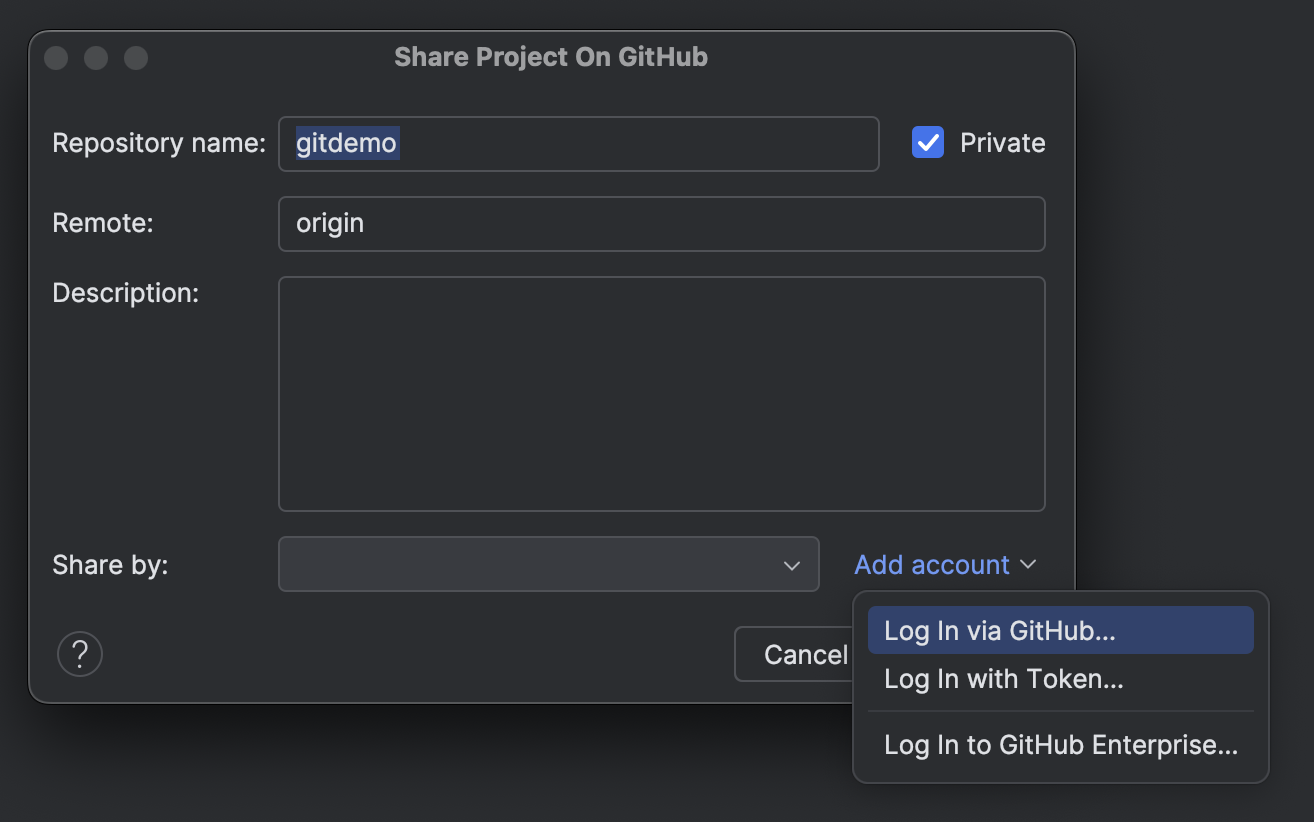Click the minimize traffic light button

[96, 57]
